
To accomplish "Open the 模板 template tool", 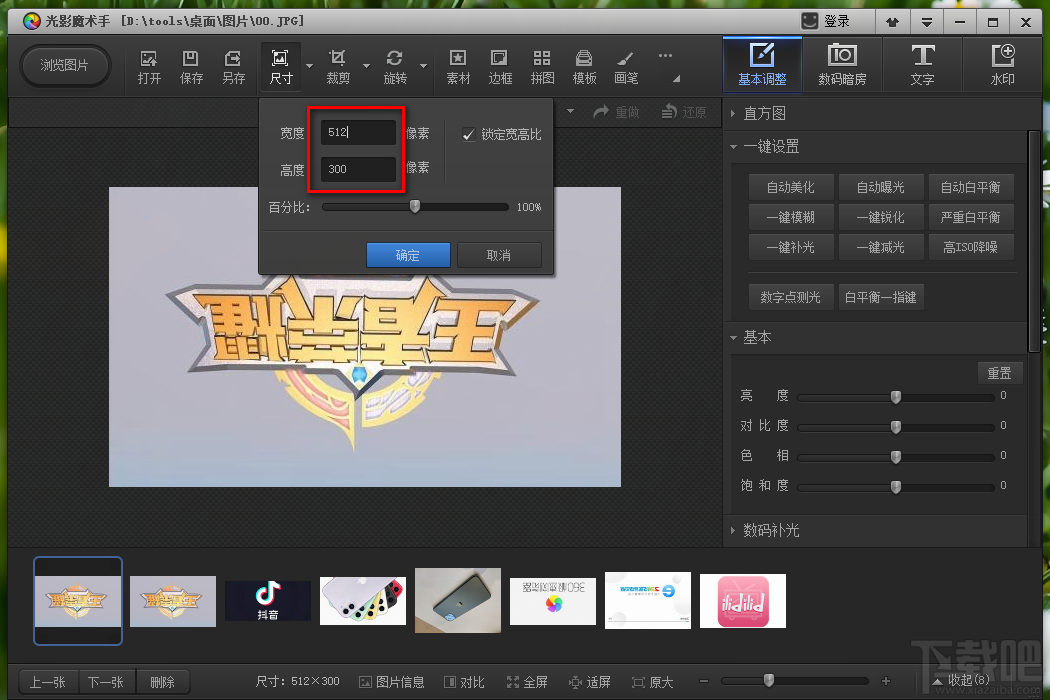I will (x=584, y=66).
